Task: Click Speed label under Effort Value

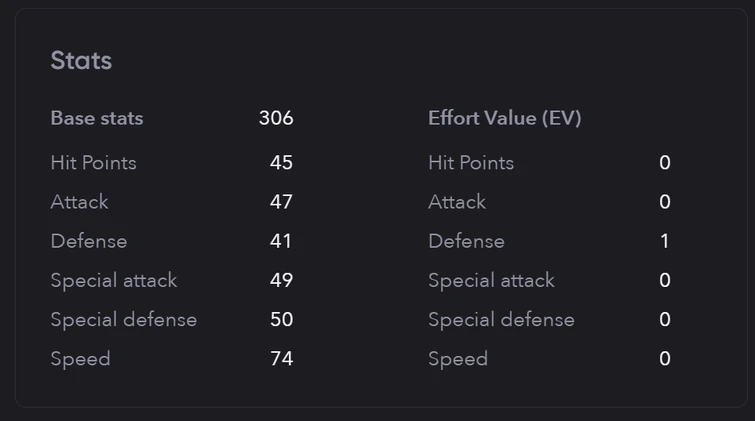Action: point(458,358)
